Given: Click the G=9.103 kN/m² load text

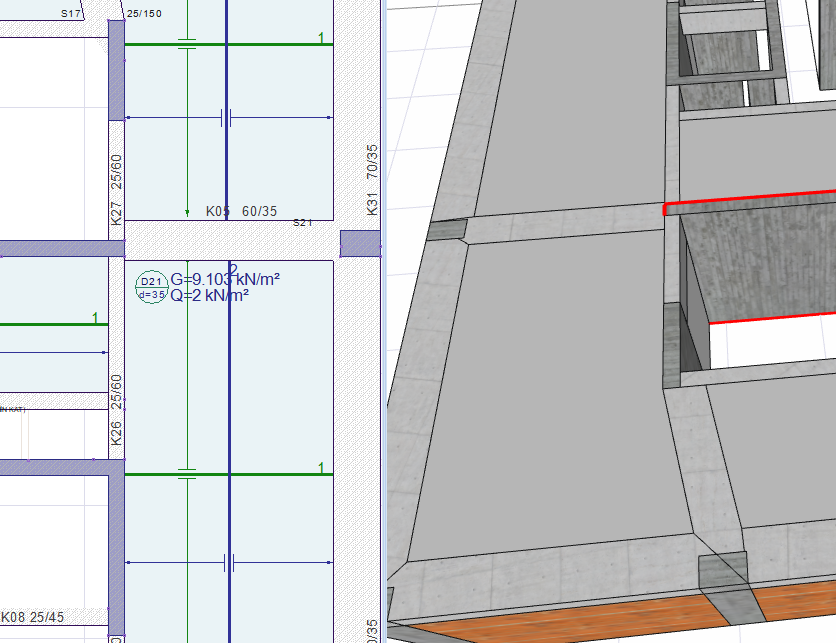Looking at the screenshot, I should [224, 280].
